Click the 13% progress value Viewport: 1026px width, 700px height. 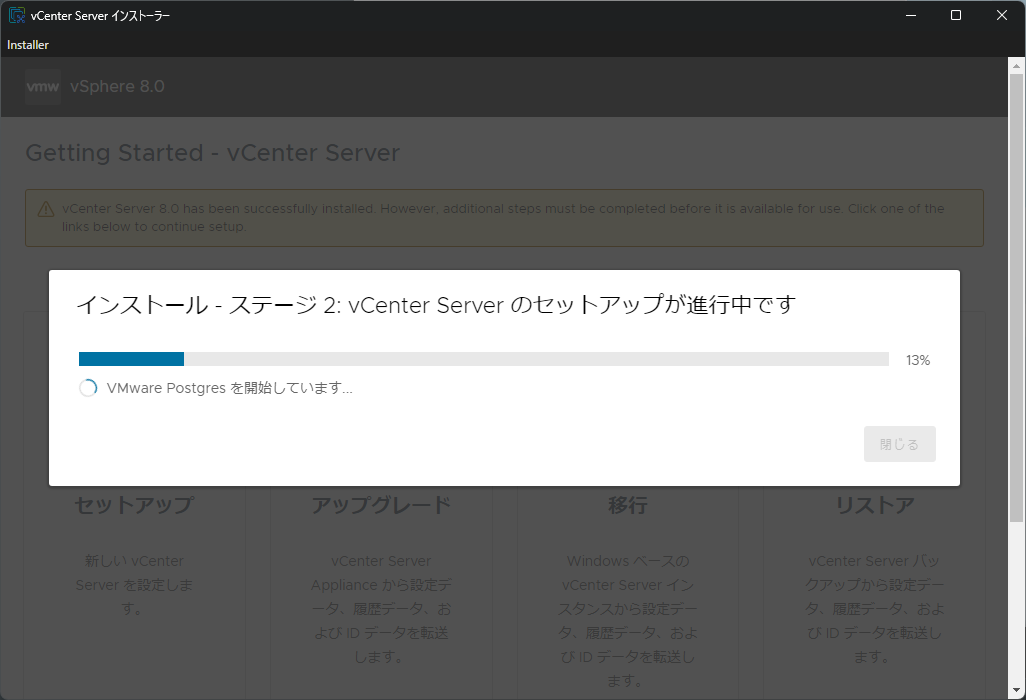tap(917, 360)
